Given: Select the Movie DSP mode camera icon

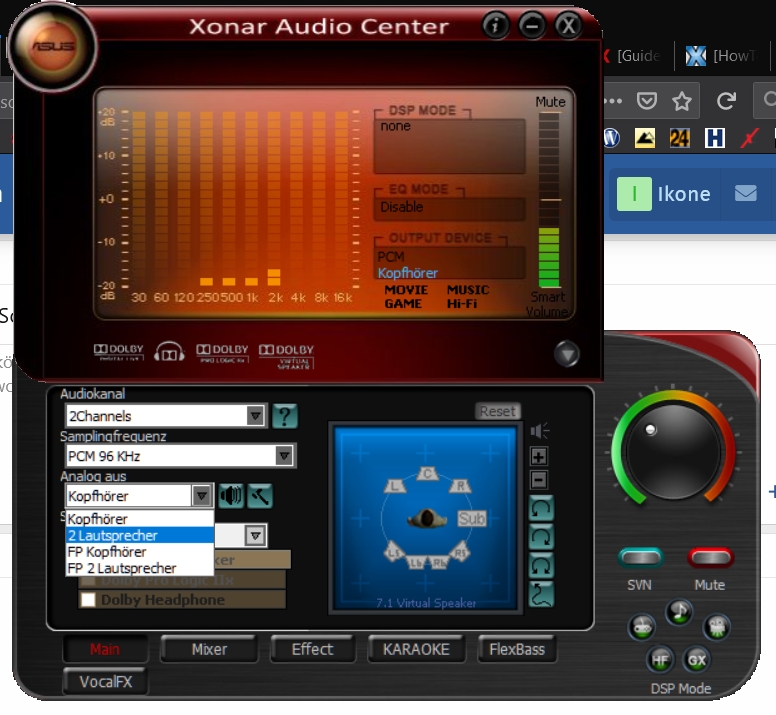Looking at the screenshot, I should pyautogui.click(x=717, y=627).
